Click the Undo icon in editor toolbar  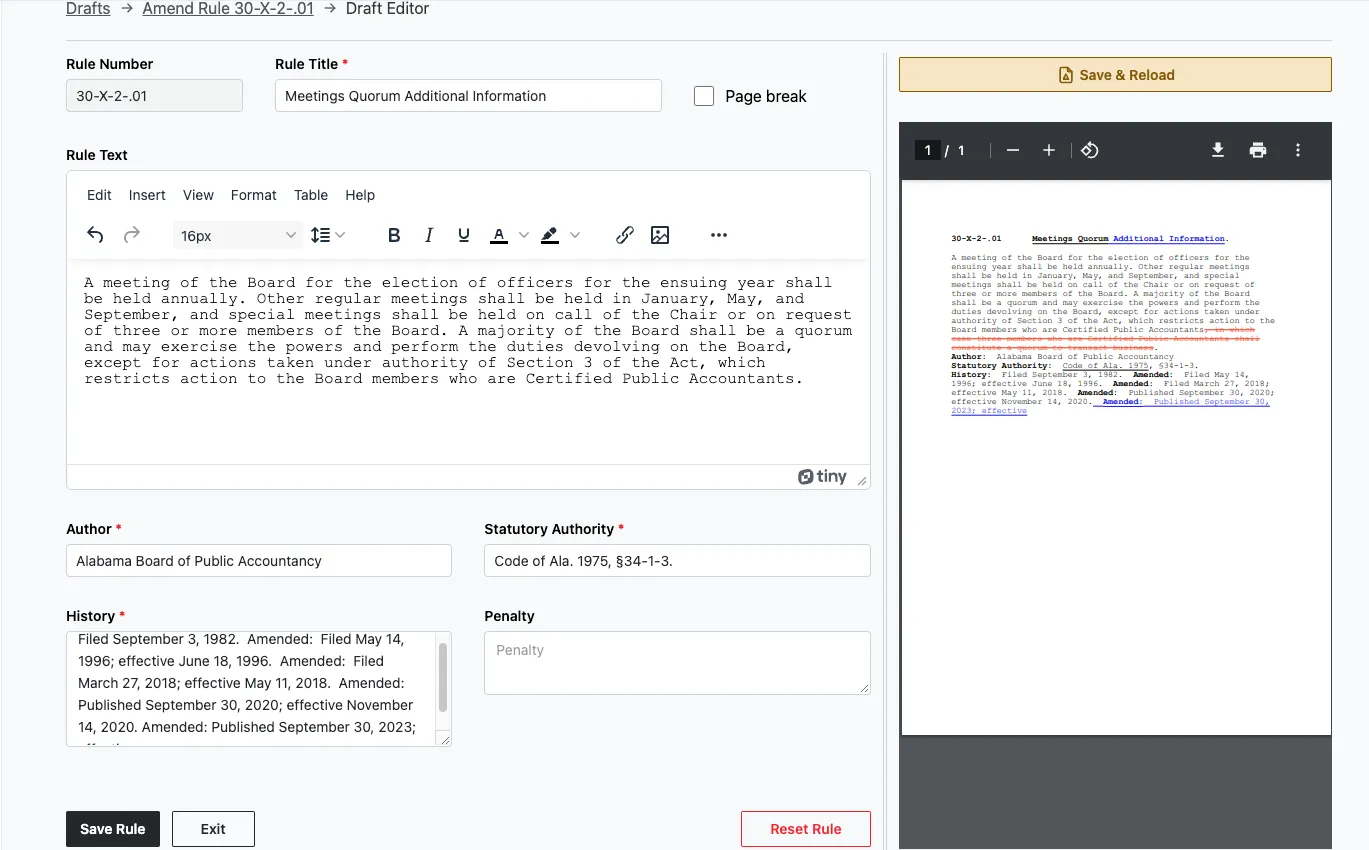click(x=95, y=235)
